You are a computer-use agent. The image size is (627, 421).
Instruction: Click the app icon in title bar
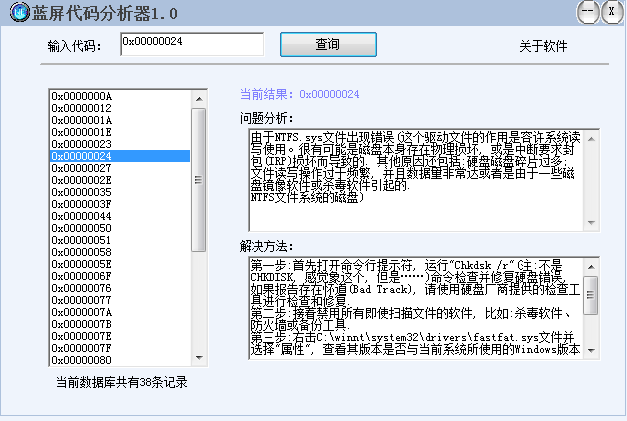(x=18, y=11)
